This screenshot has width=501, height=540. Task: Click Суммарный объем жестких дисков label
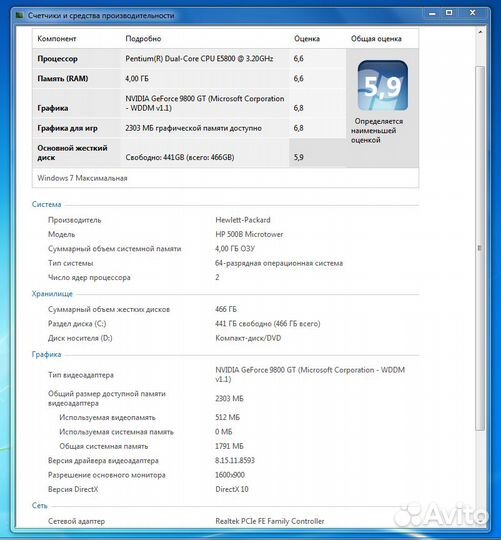pyautogui.click(x=109, y=309)
